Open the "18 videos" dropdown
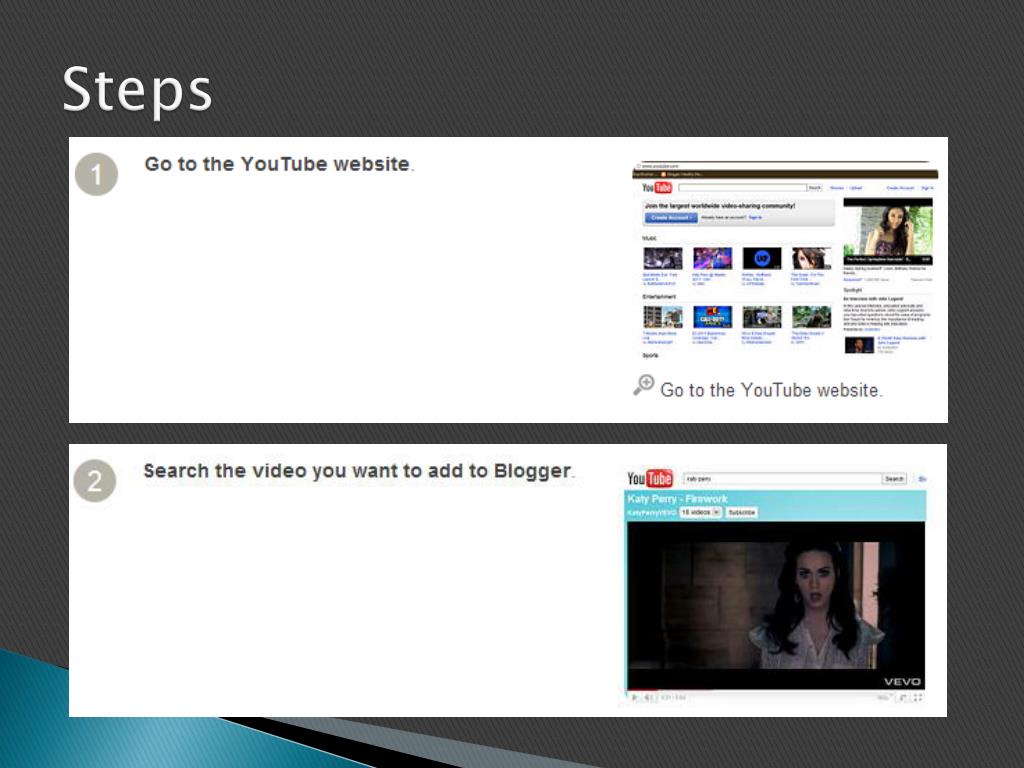The width and height of the screenshot is (1024, 768). click(x=700, y=513)
